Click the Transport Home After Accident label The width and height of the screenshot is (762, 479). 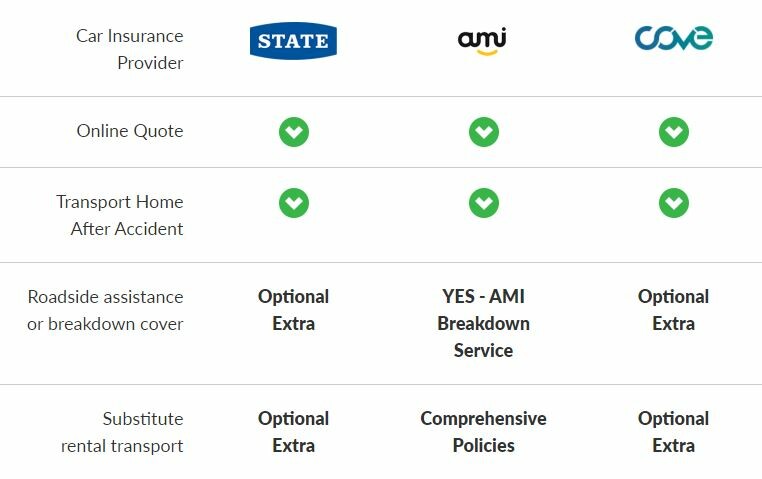click(x=120, y=215)
